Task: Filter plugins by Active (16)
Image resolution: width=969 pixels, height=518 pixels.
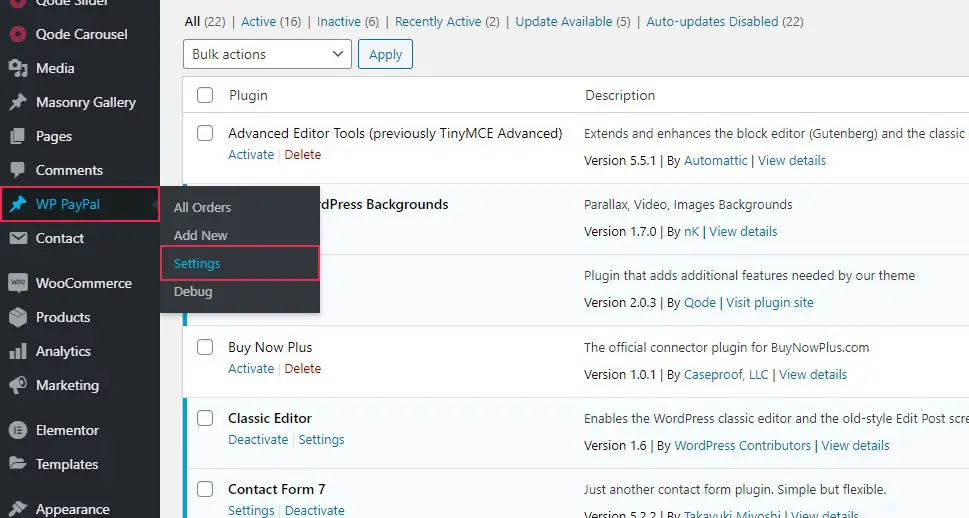Action: point(271,22)
